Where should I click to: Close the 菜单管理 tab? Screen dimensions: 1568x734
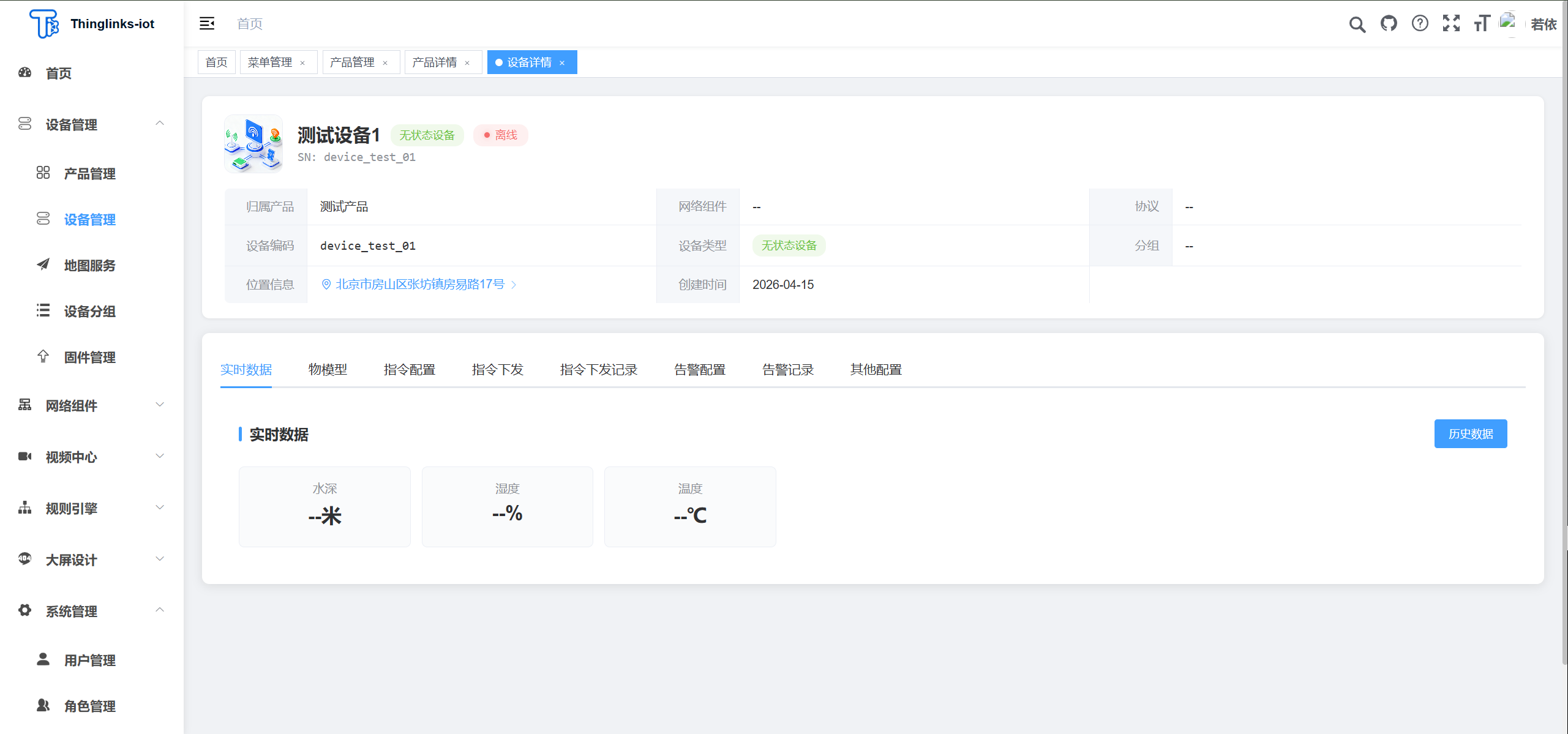302,63
